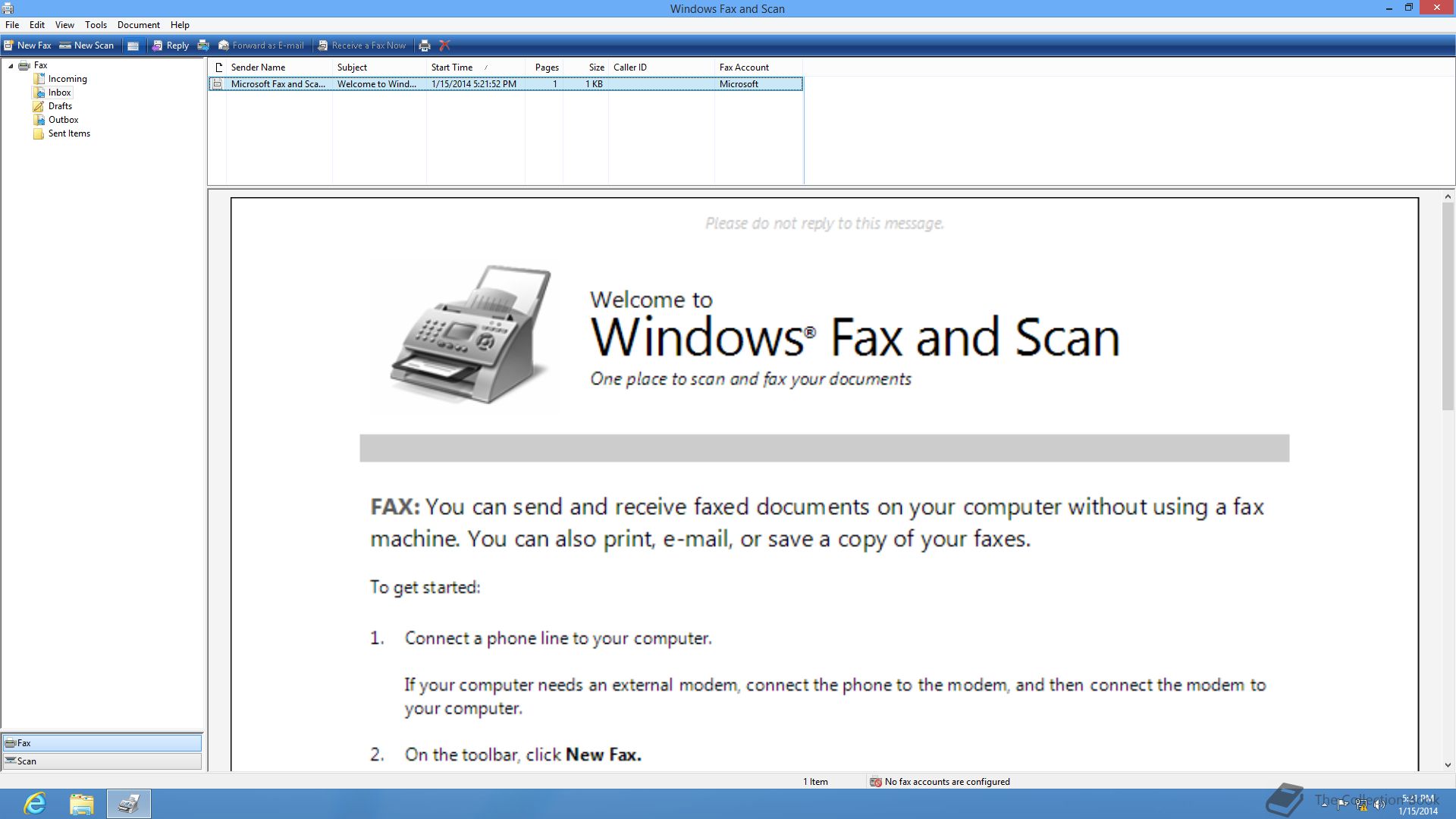Screen dimensions: 1456x819
Task: Click the red Delete X icon
Action: click(x=445, y=45)
